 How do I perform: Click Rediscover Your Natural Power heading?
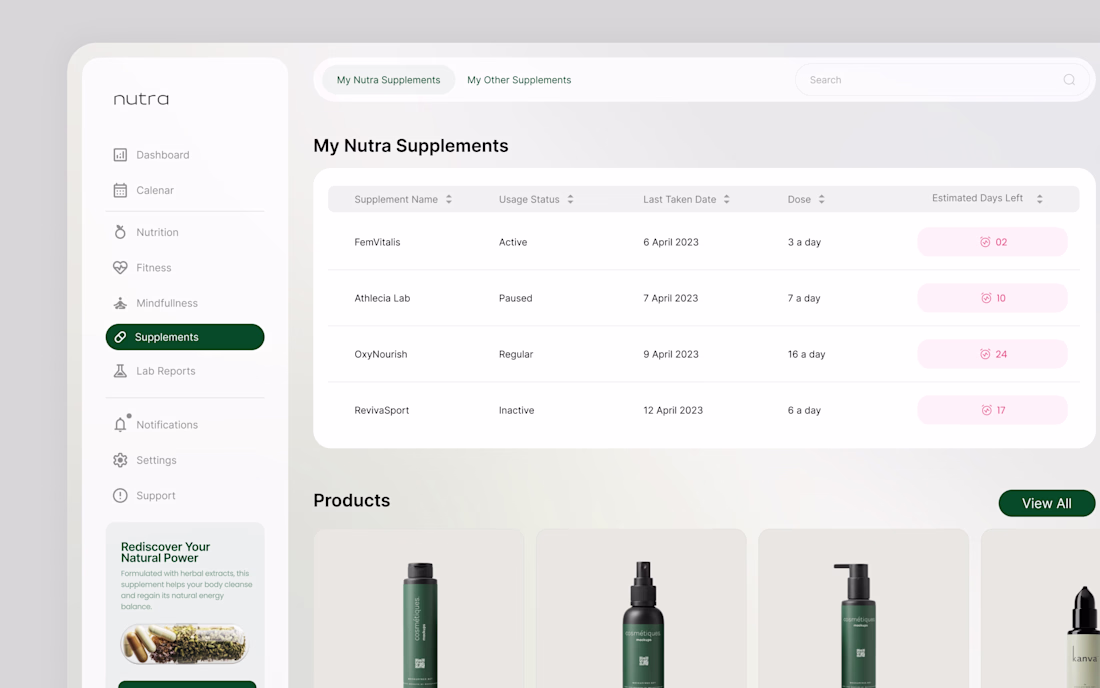click(166, 553)
